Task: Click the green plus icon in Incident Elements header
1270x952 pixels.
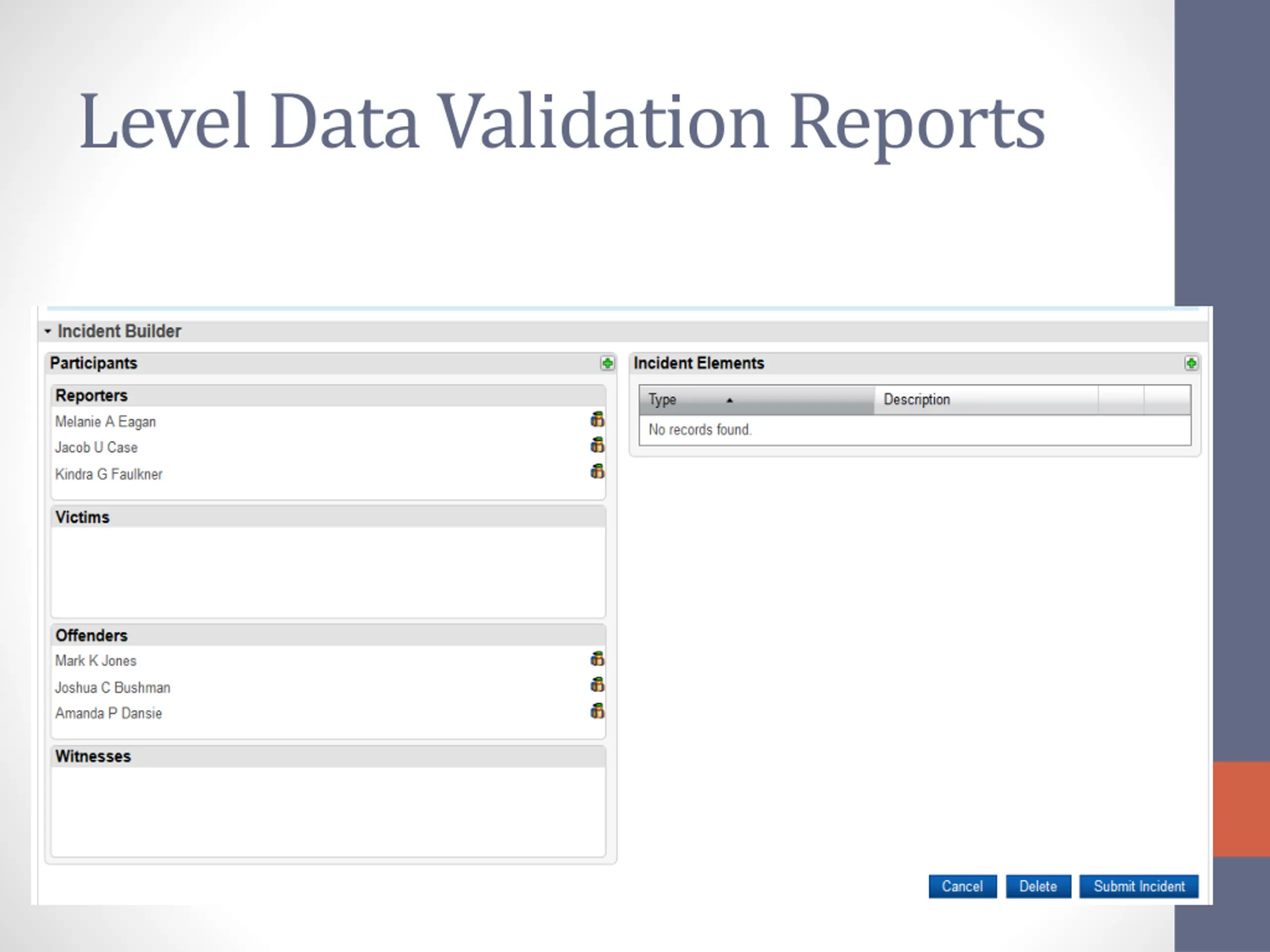Action: [x=1191, y=363]
